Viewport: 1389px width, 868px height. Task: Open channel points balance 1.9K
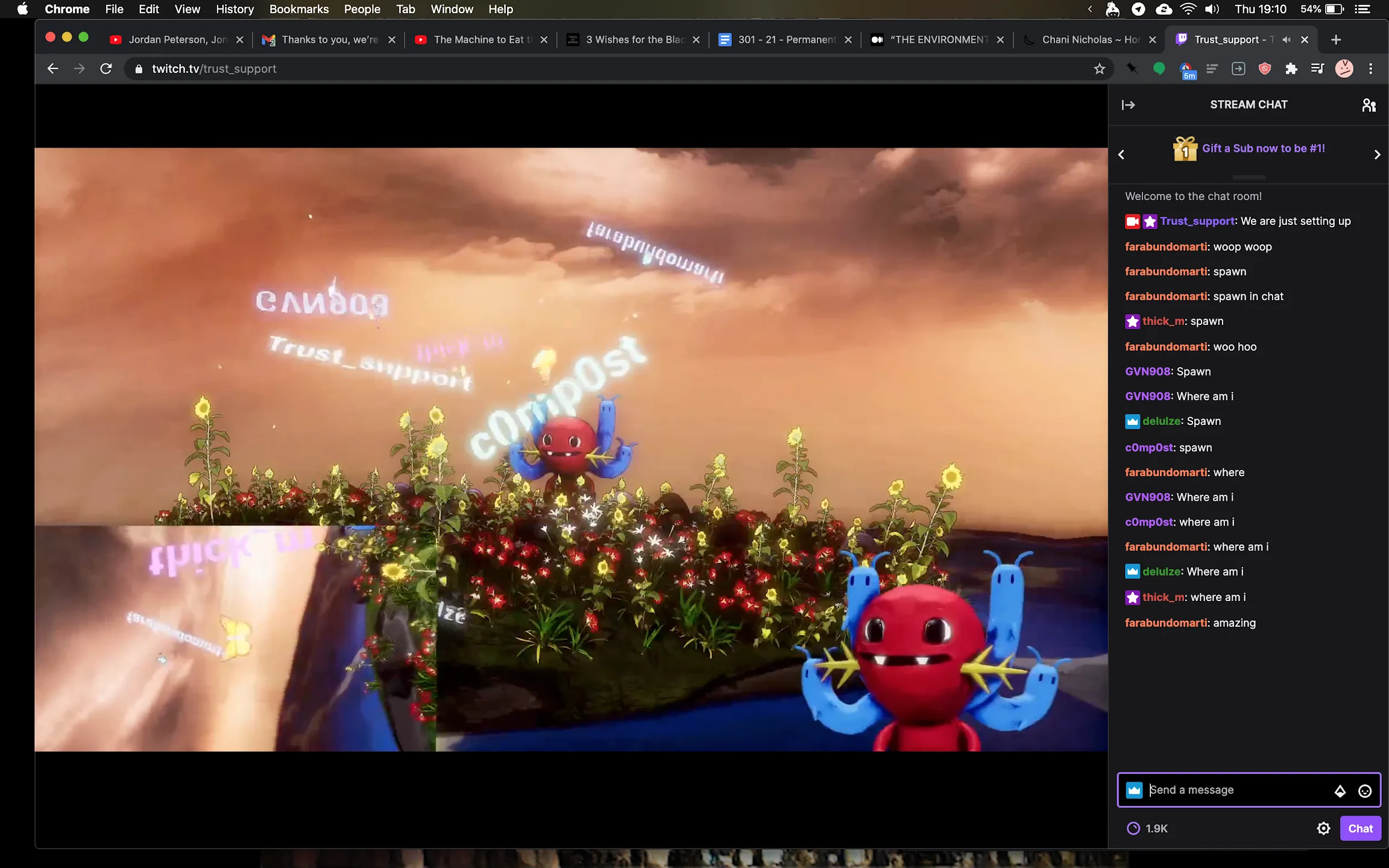coord(1147,828)
